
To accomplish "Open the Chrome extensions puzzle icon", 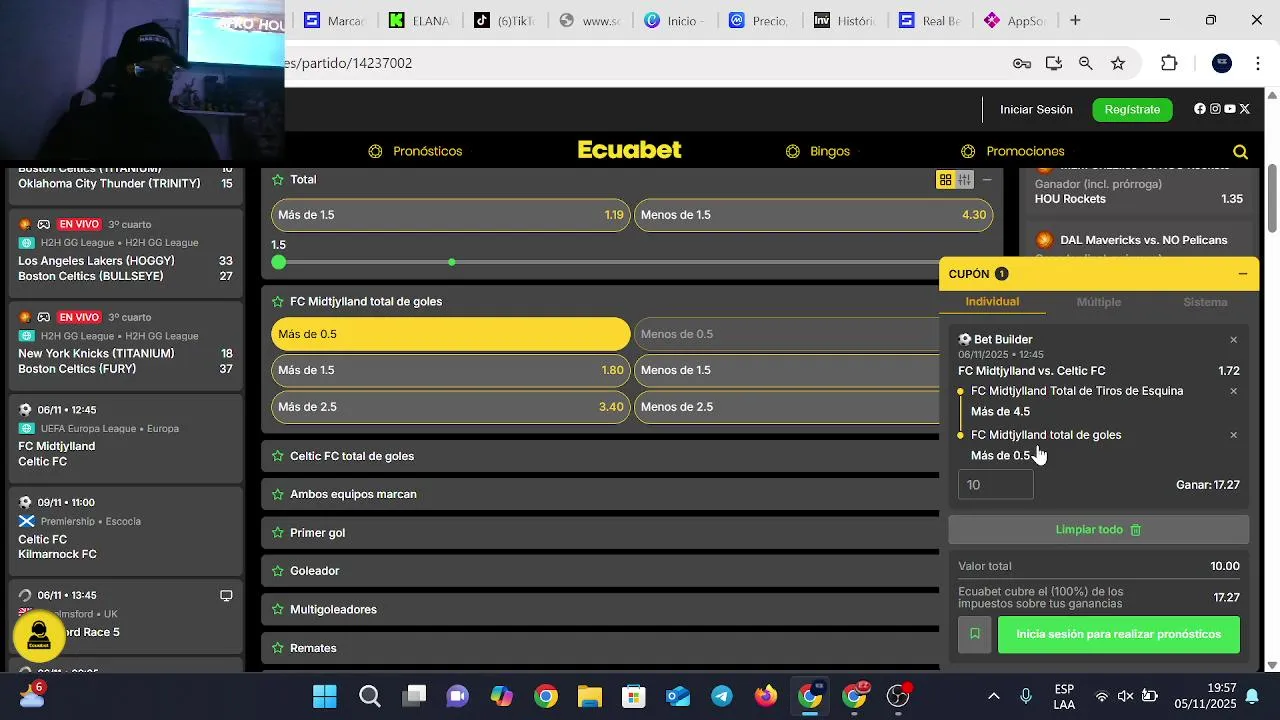I will coord(1169,63).
